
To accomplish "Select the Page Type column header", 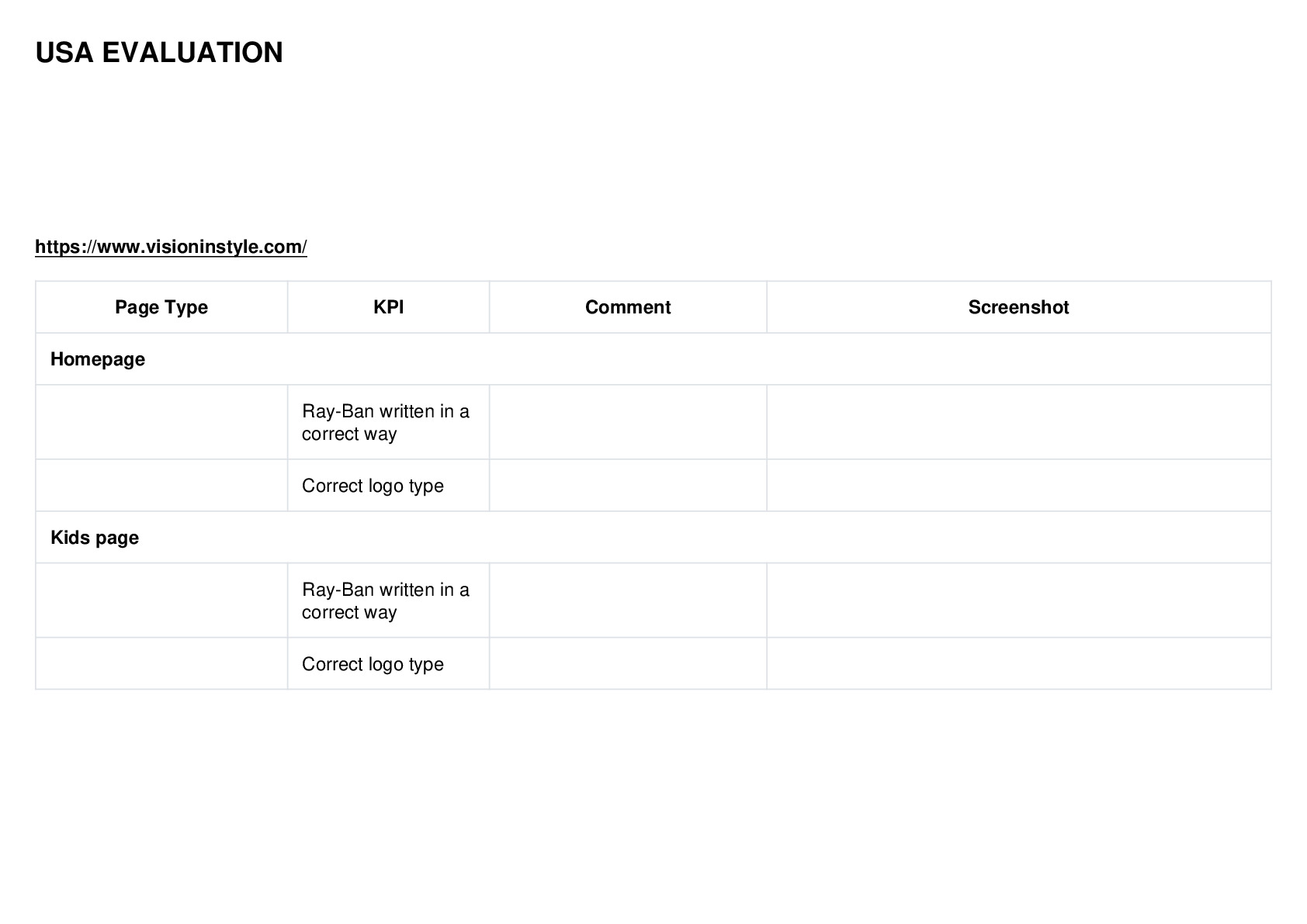I will coord(161,307).
